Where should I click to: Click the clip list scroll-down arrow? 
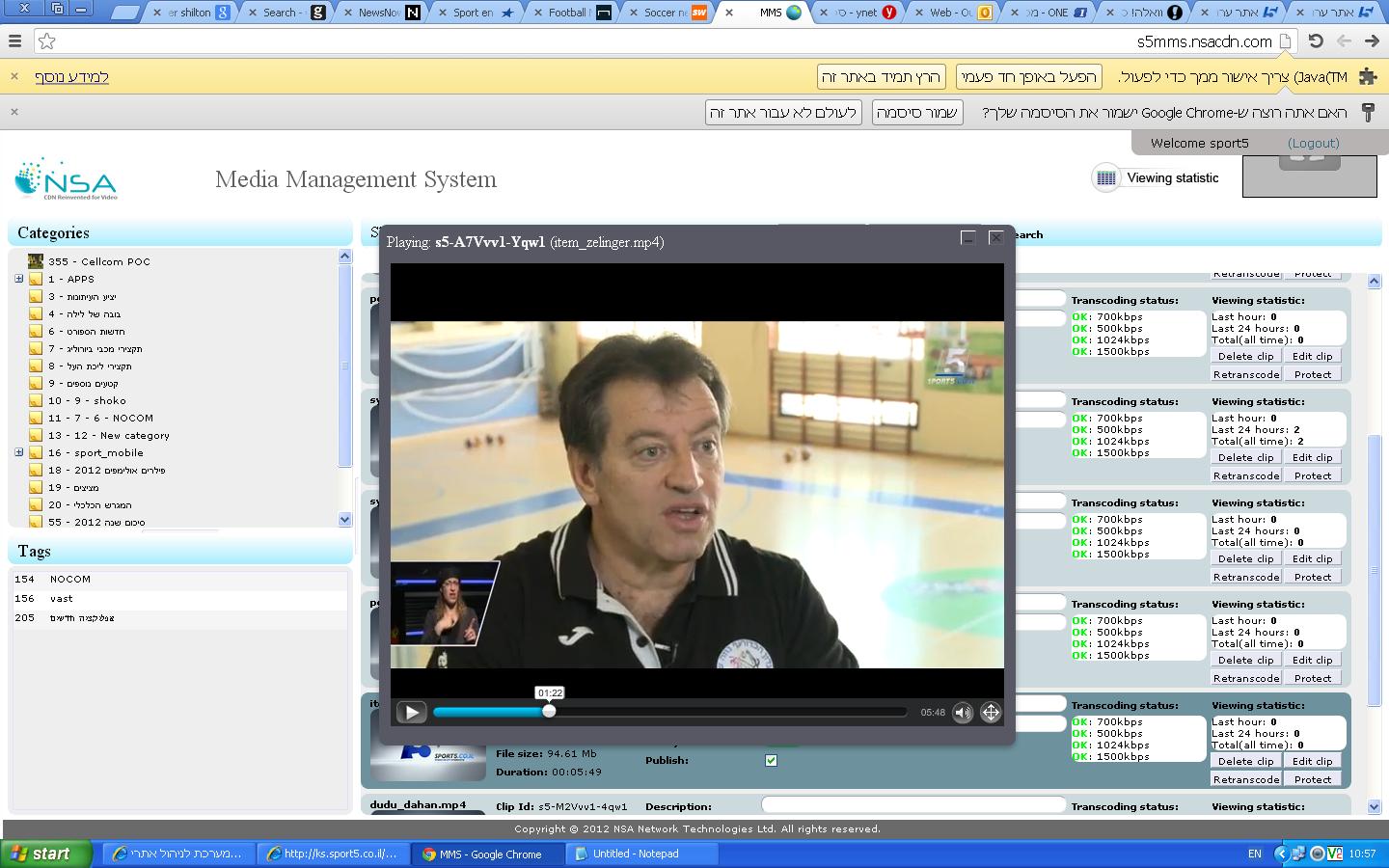1375,806
